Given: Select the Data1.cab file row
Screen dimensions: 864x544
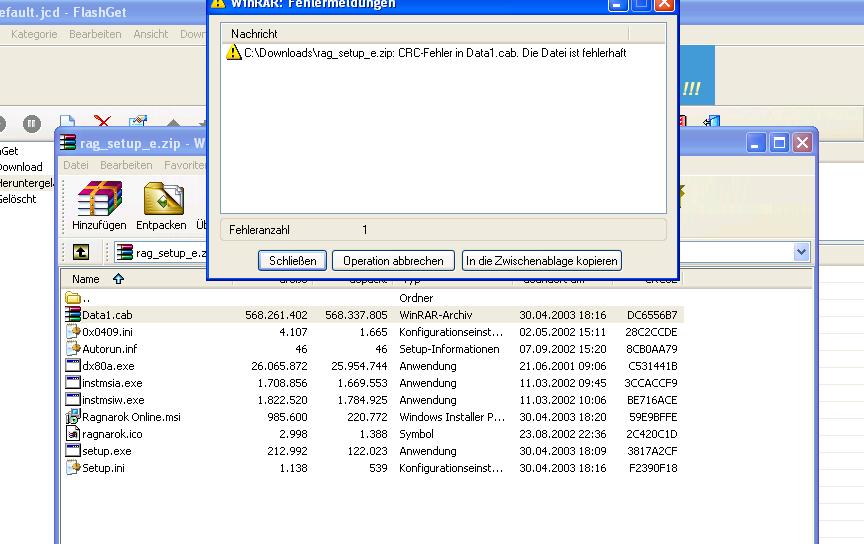Looking at the screenshot, I should click(372, 315).
